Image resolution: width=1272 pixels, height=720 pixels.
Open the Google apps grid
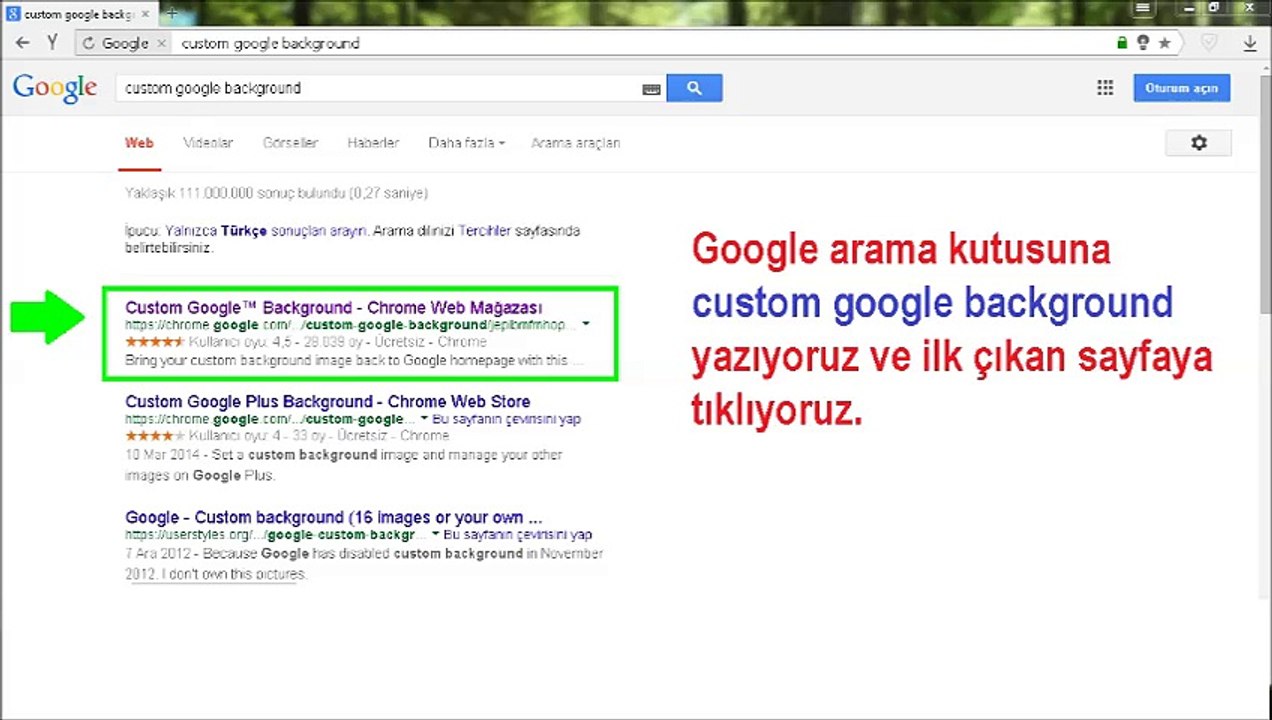(x=1105, y=88)
